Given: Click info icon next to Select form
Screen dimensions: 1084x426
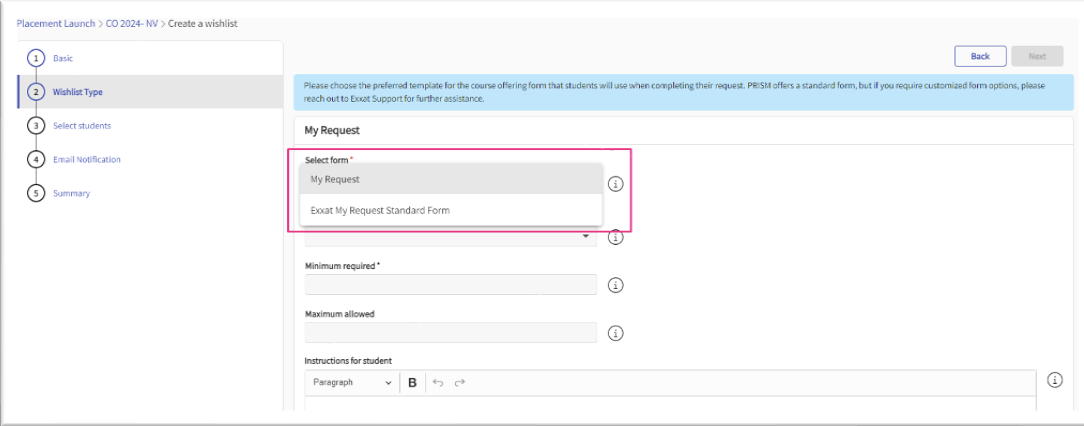Looking at the screenshot, I should 616,184.
